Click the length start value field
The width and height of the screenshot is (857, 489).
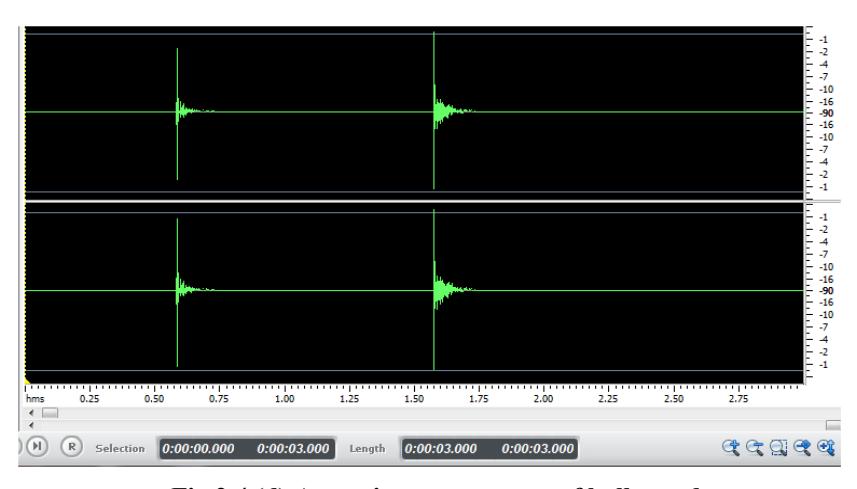coord(441,449)
